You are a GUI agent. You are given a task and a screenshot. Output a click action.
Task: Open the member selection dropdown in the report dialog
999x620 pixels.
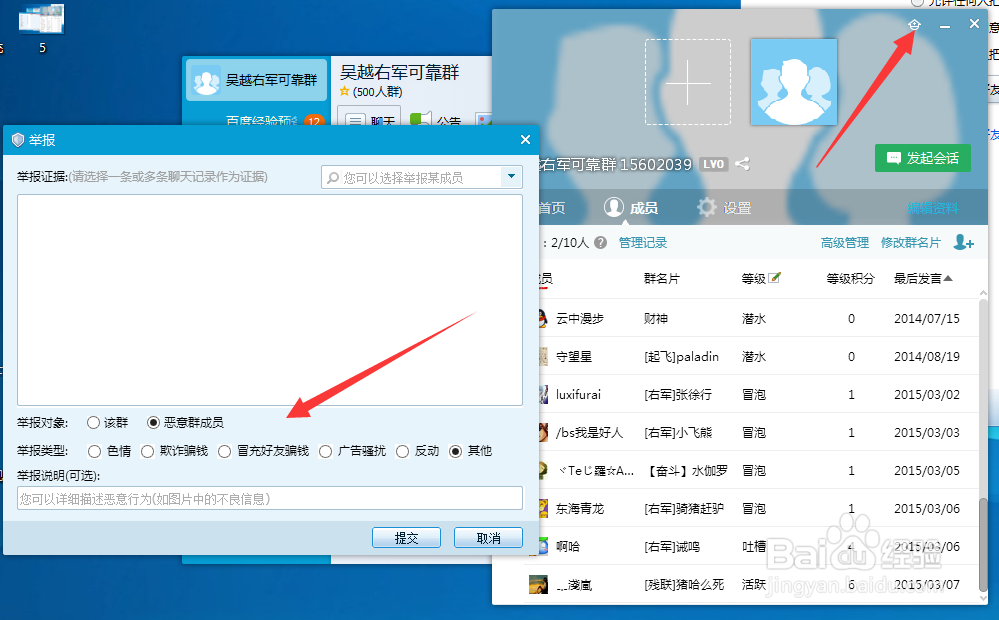click(512, 176)
